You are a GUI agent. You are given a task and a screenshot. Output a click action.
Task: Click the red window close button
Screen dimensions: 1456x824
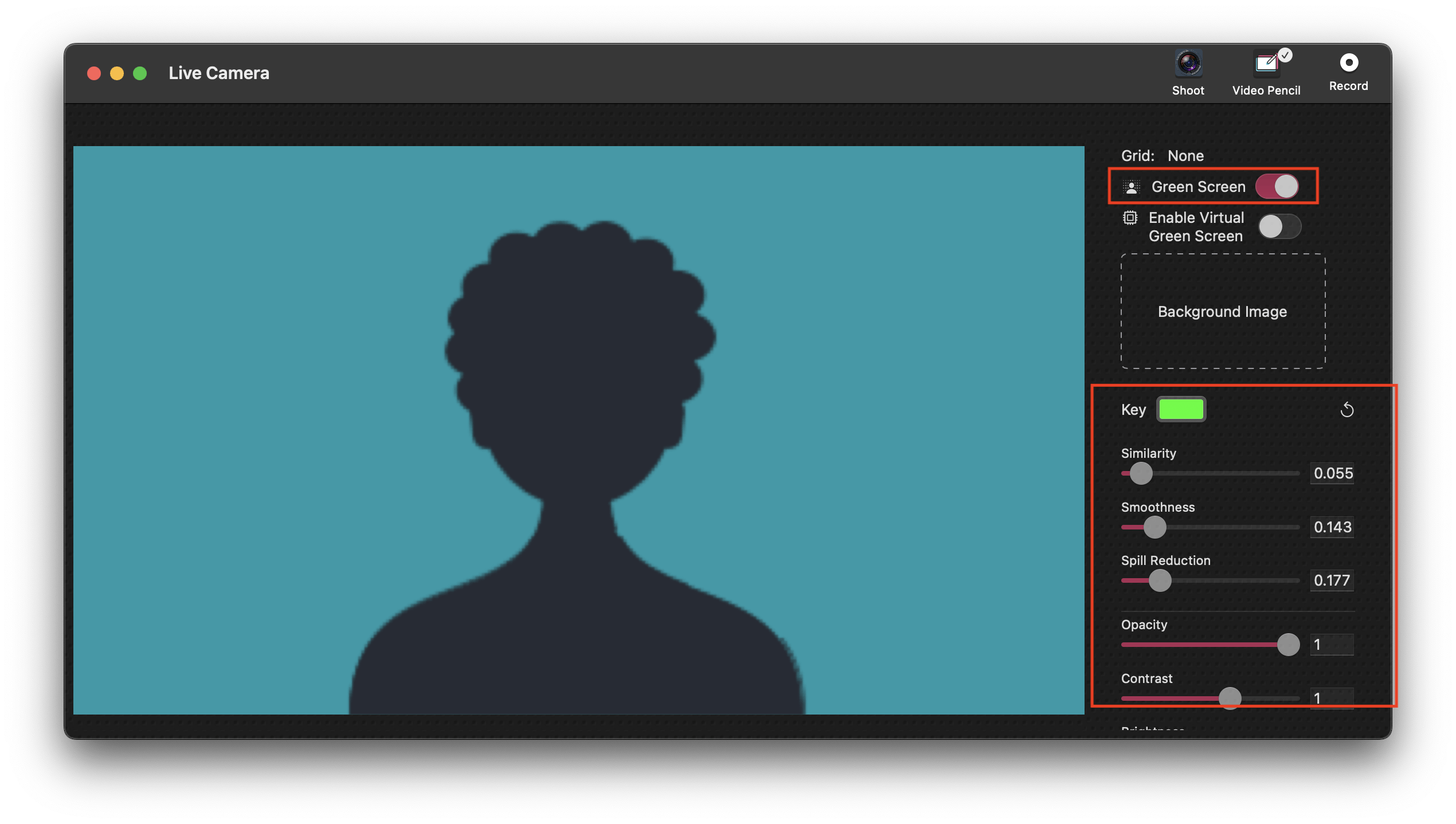click(94, 73)
